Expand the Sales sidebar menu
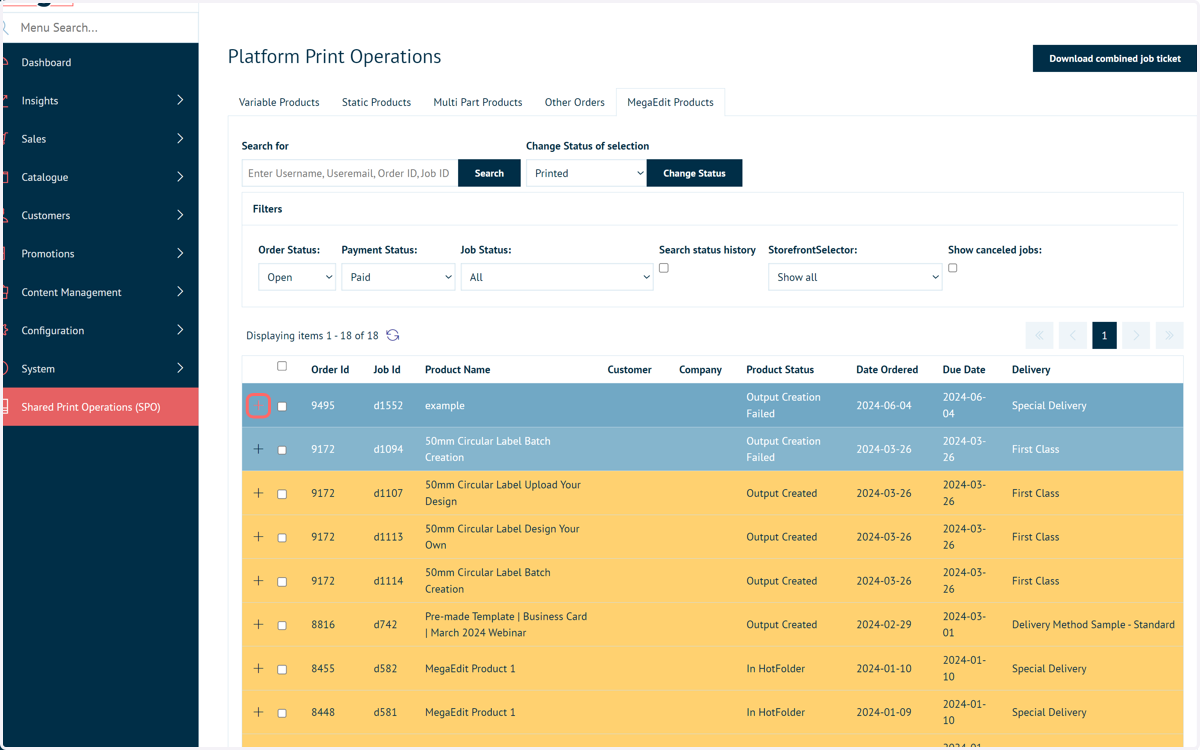1200x750 pixels. pyautogui.click(x=100, y=139)
